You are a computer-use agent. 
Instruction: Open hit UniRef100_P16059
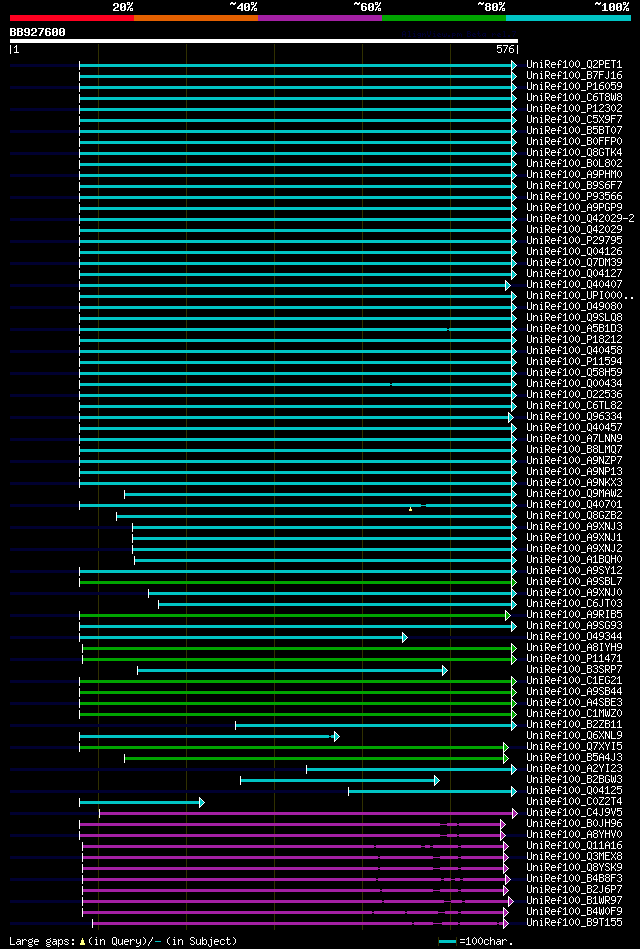(x=574, y=87)
